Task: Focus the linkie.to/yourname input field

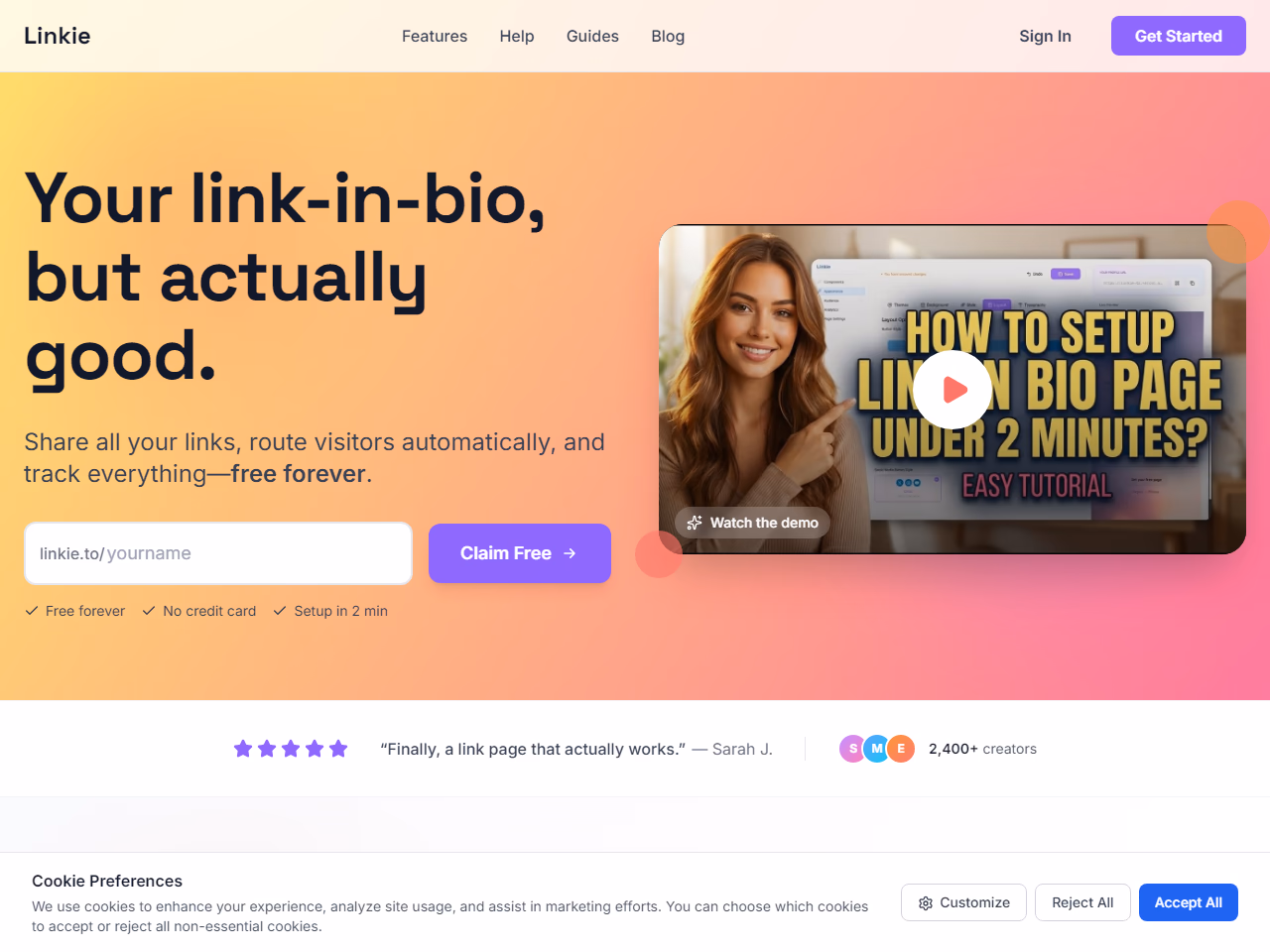Action: point(218,553)
